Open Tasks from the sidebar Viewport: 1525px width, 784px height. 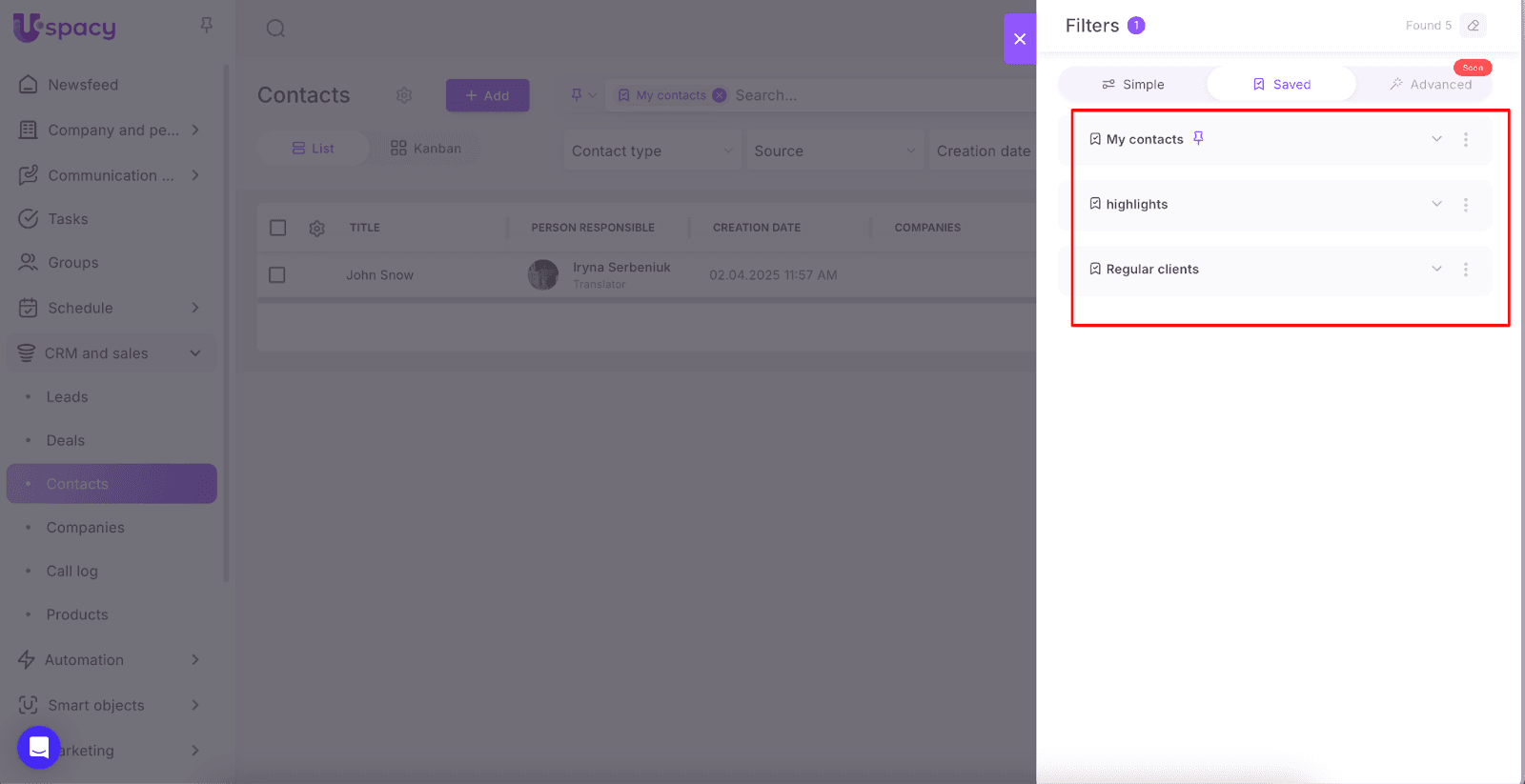point(112,219)
